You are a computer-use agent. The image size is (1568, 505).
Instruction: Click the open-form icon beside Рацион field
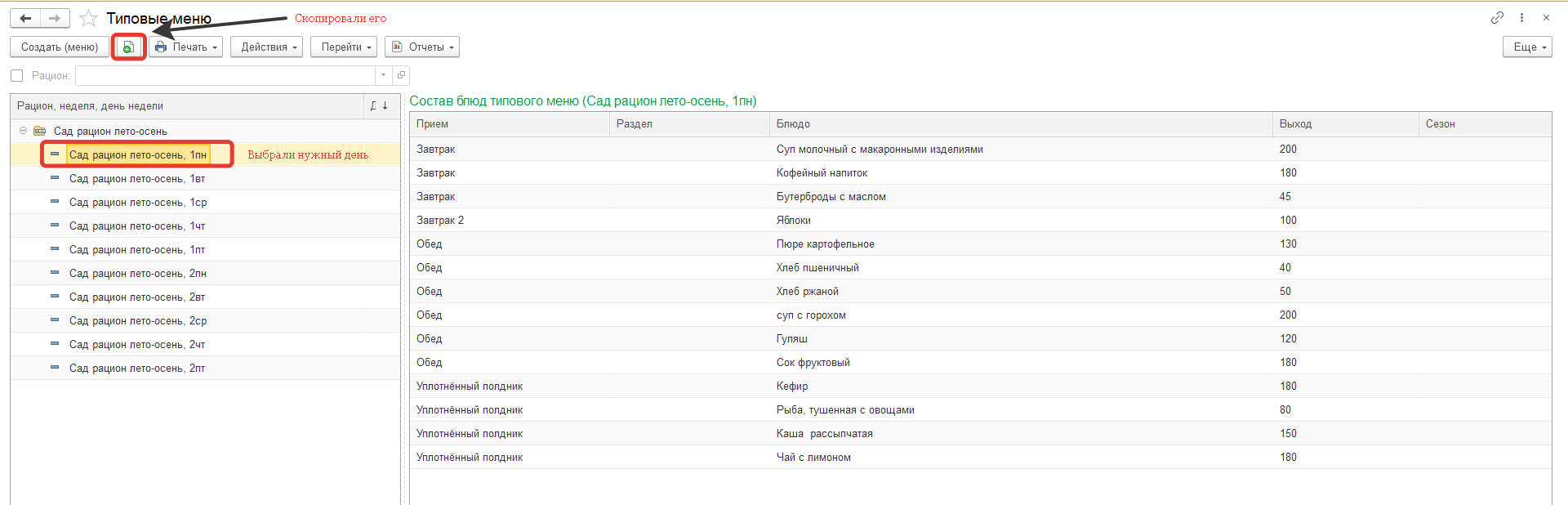pyautogui.click(x=401, y=76)
